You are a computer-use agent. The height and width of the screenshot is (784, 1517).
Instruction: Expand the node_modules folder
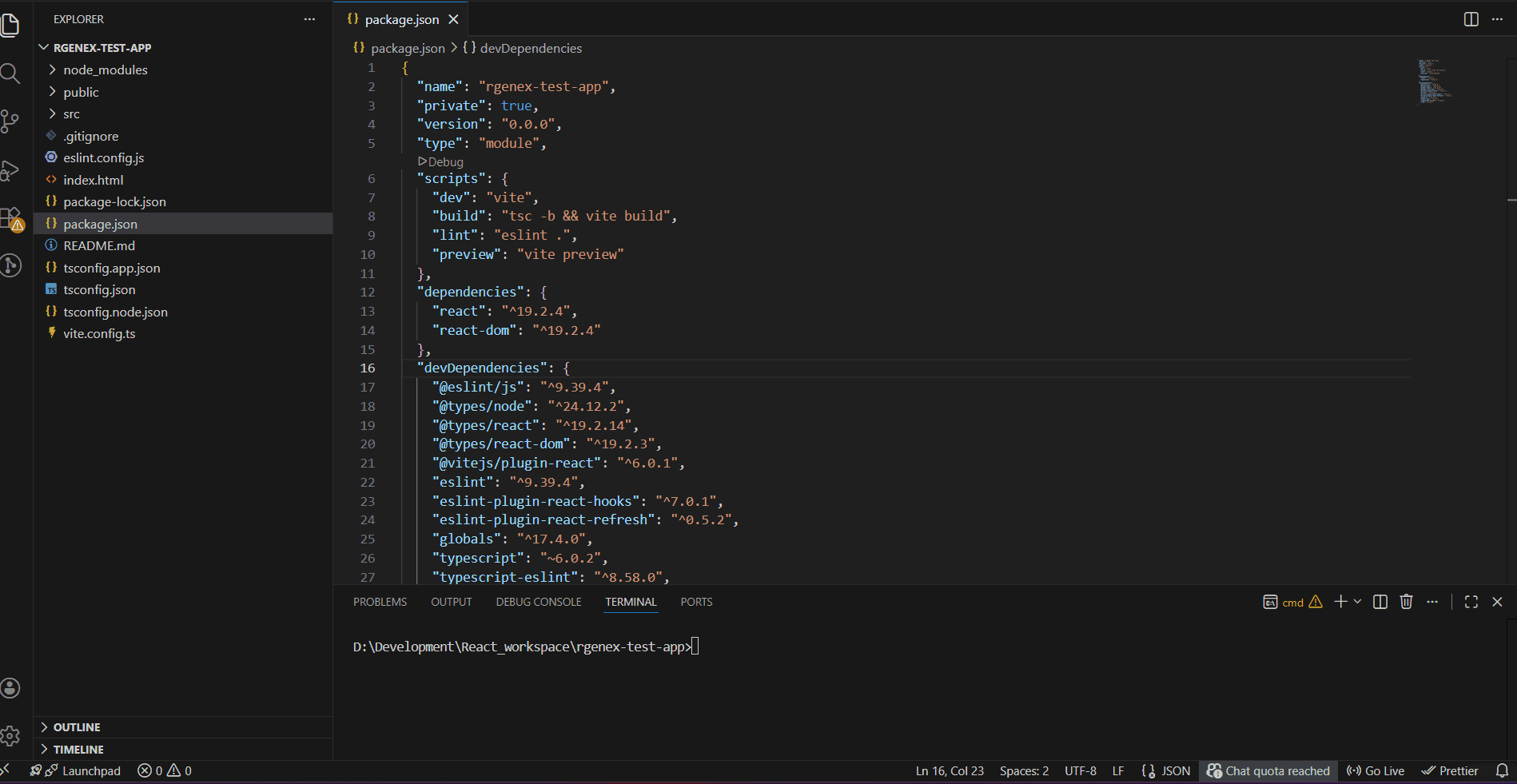pos(183,70)
